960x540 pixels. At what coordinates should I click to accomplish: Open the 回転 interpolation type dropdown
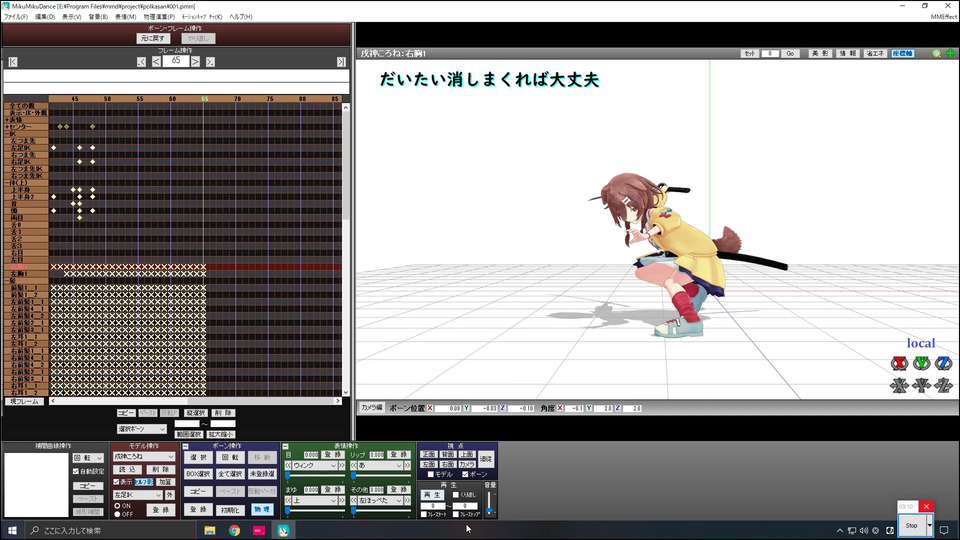point(88,458)
